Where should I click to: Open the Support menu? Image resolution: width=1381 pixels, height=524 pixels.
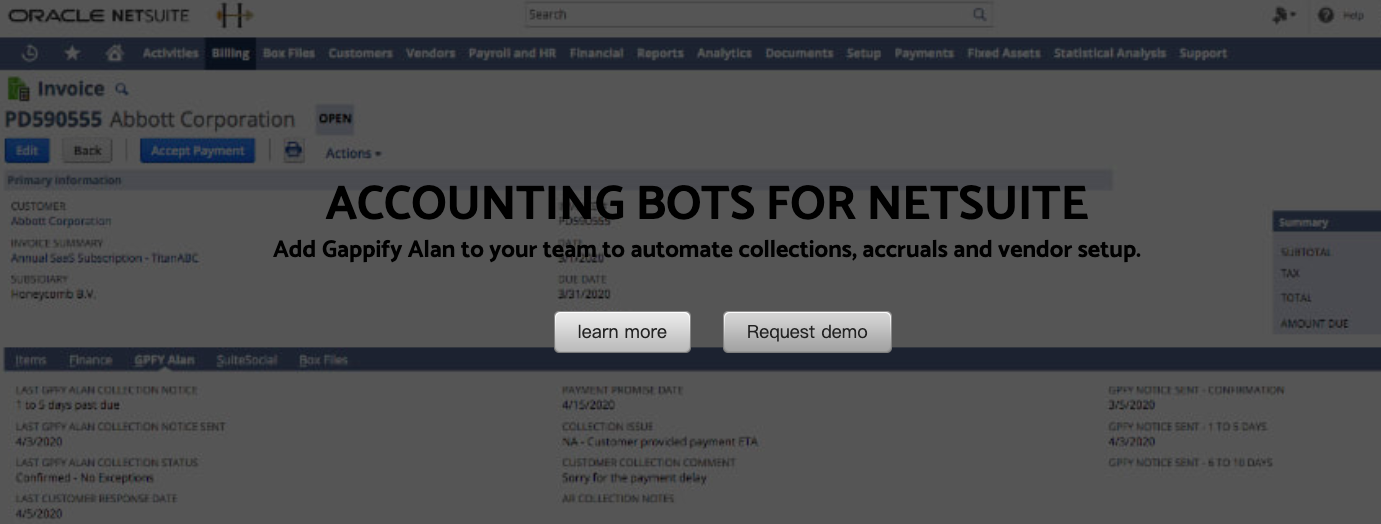click(x=1202, y=53)
